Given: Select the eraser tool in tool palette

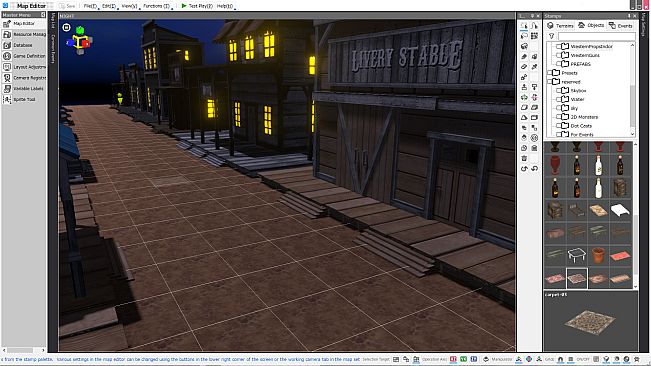Looking at the screenshot, I should click(x=524, y=66).
